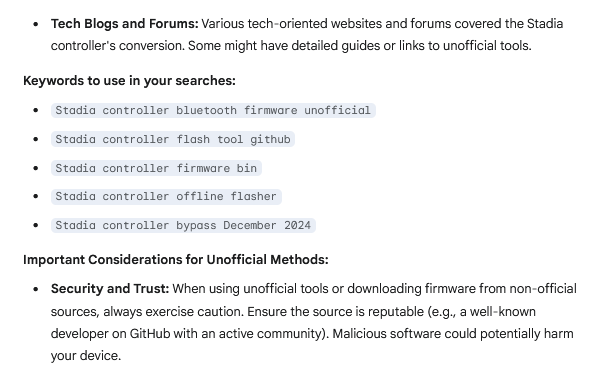The width and height of the screenshot is (615, 374).
Task: Click the 'Stadia controller bypass December 2024' chip
Action: coord(183,225)
